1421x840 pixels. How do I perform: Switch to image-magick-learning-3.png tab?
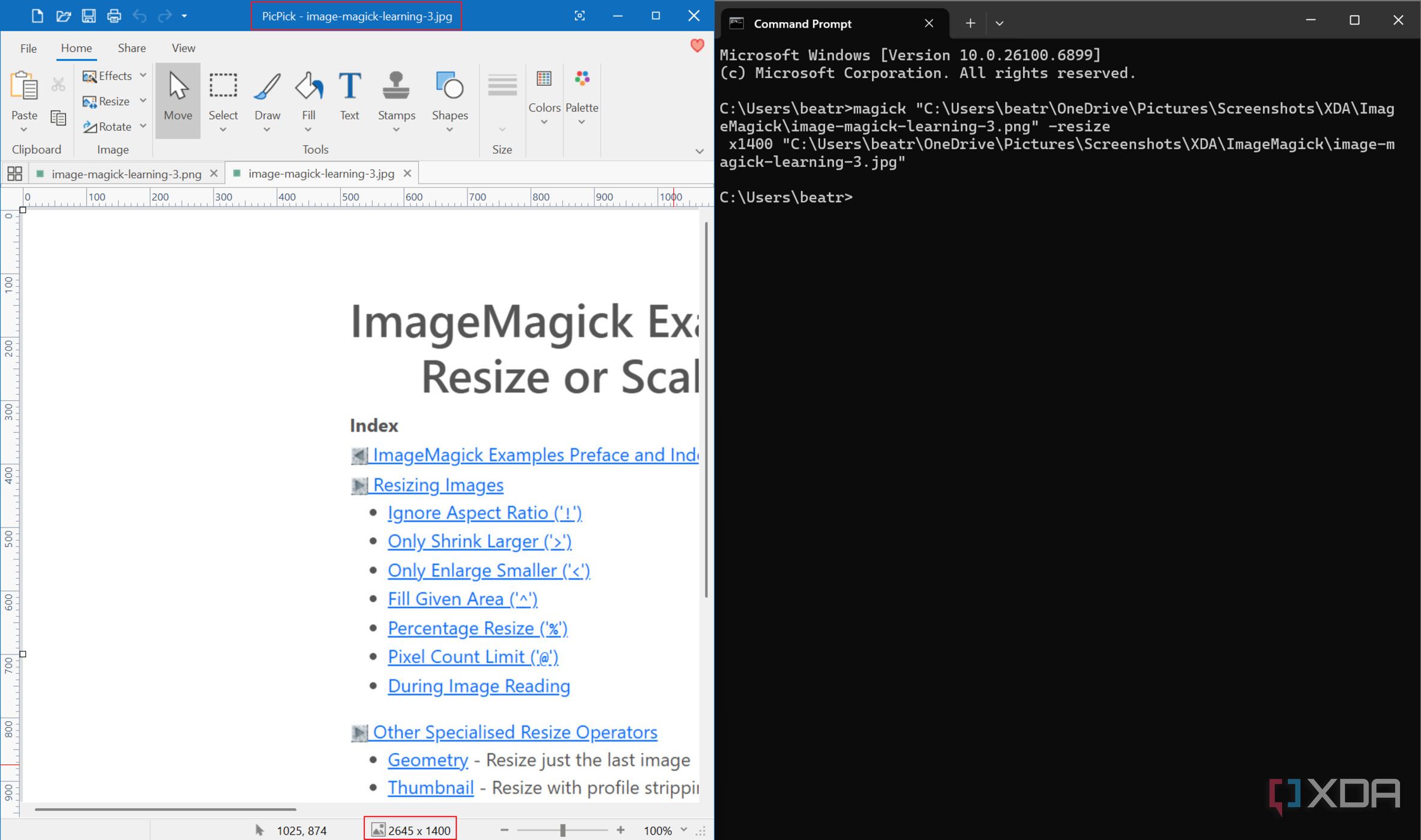pos(126,174)
